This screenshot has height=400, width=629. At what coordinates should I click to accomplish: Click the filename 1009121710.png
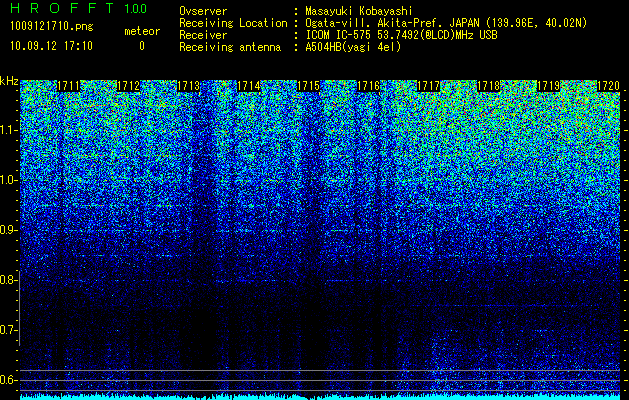[x=52, y=27]
